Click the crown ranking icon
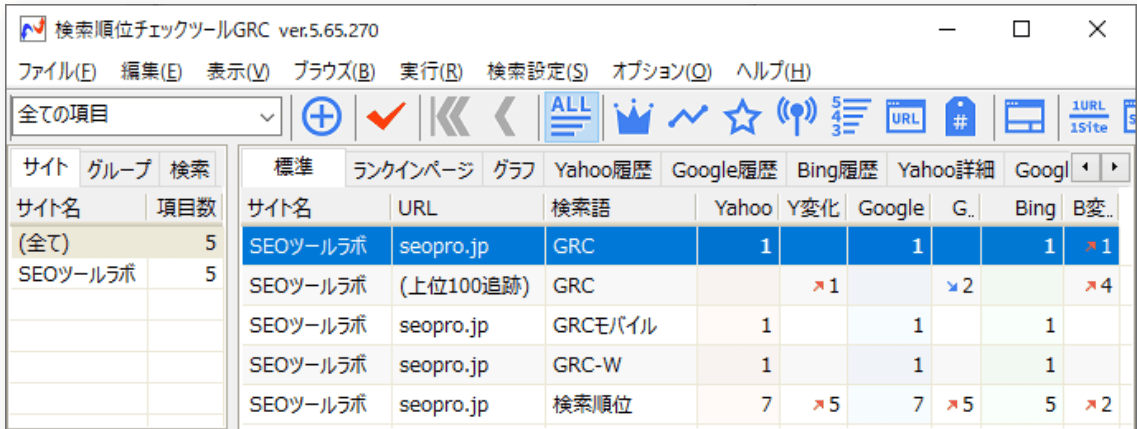Viewport: 1137px width, 429px height. [632, 117]
